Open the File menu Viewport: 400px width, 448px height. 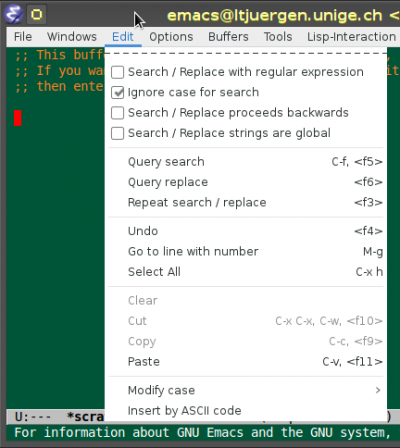pos(23,37)
